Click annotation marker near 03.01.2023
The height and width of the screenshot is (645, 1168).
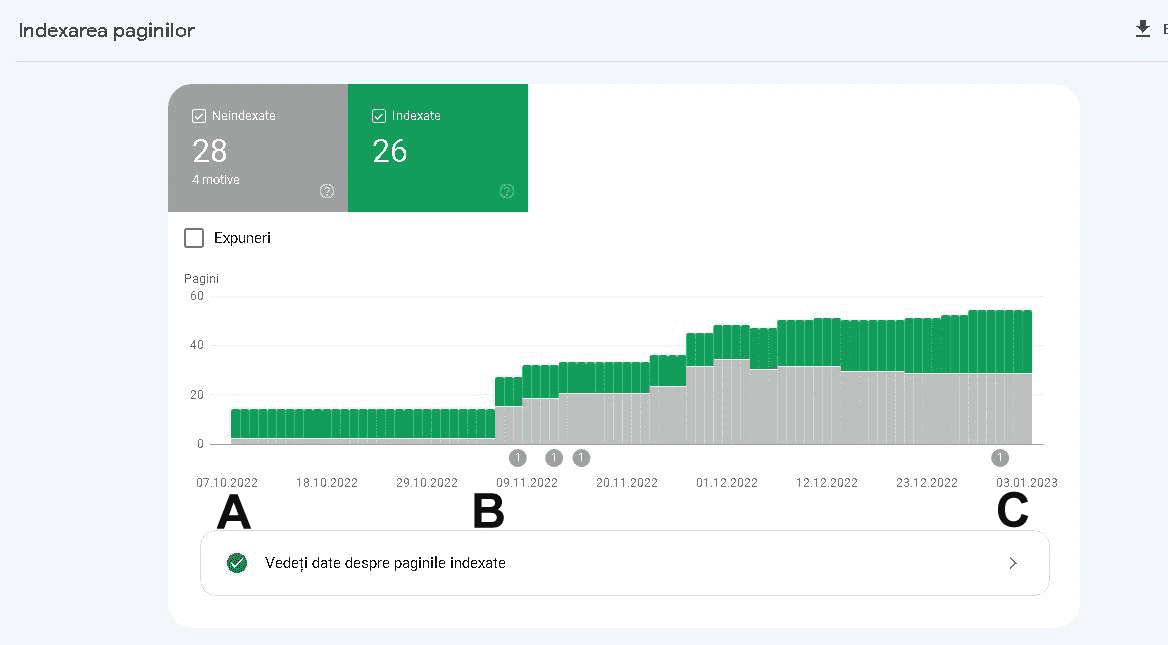1000,458
